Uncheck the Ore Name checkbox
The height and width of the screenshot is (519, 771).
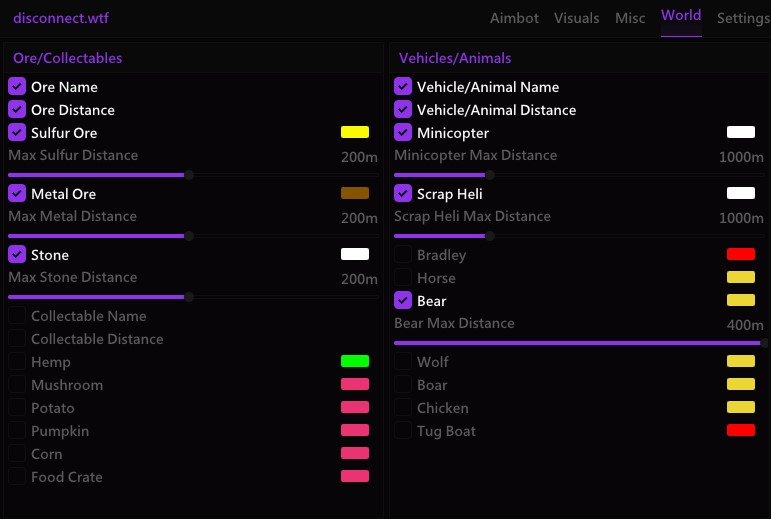[17, 86]
